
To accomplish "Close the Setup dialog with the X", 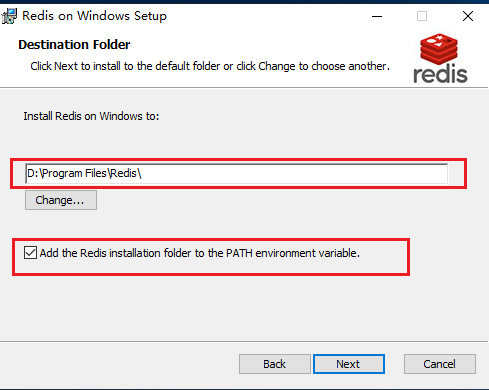I will tap(468, 16).
